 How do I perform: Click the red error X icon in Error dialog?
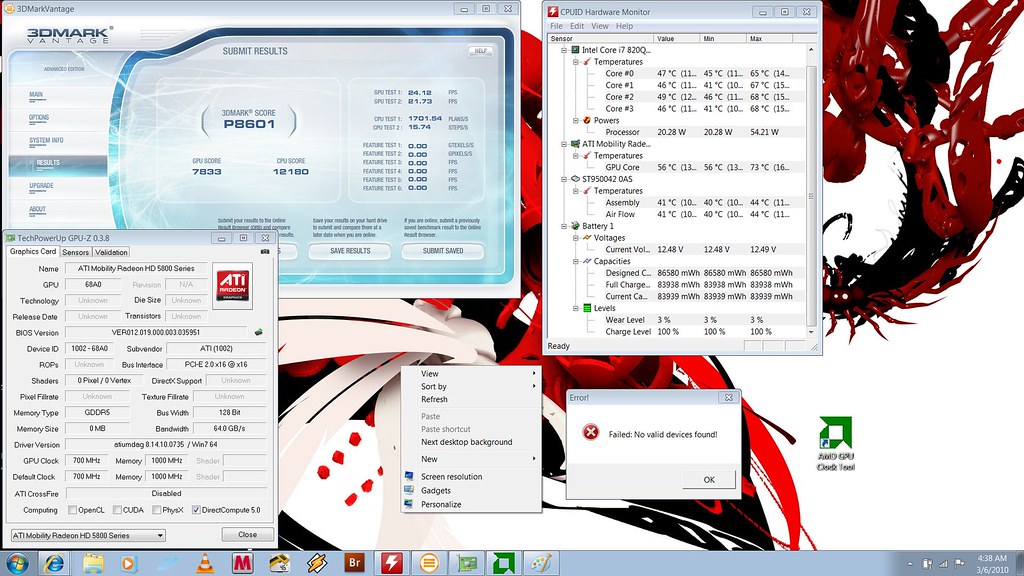(590, 432)
